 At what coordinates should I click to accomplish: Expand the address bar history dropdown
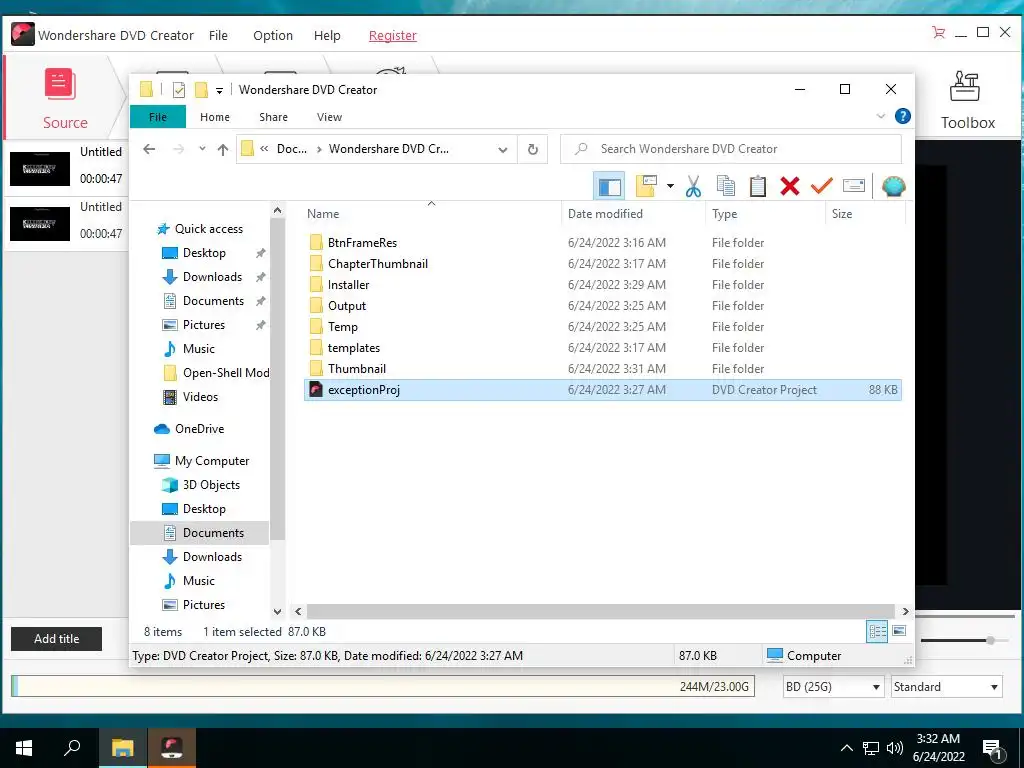503,150
